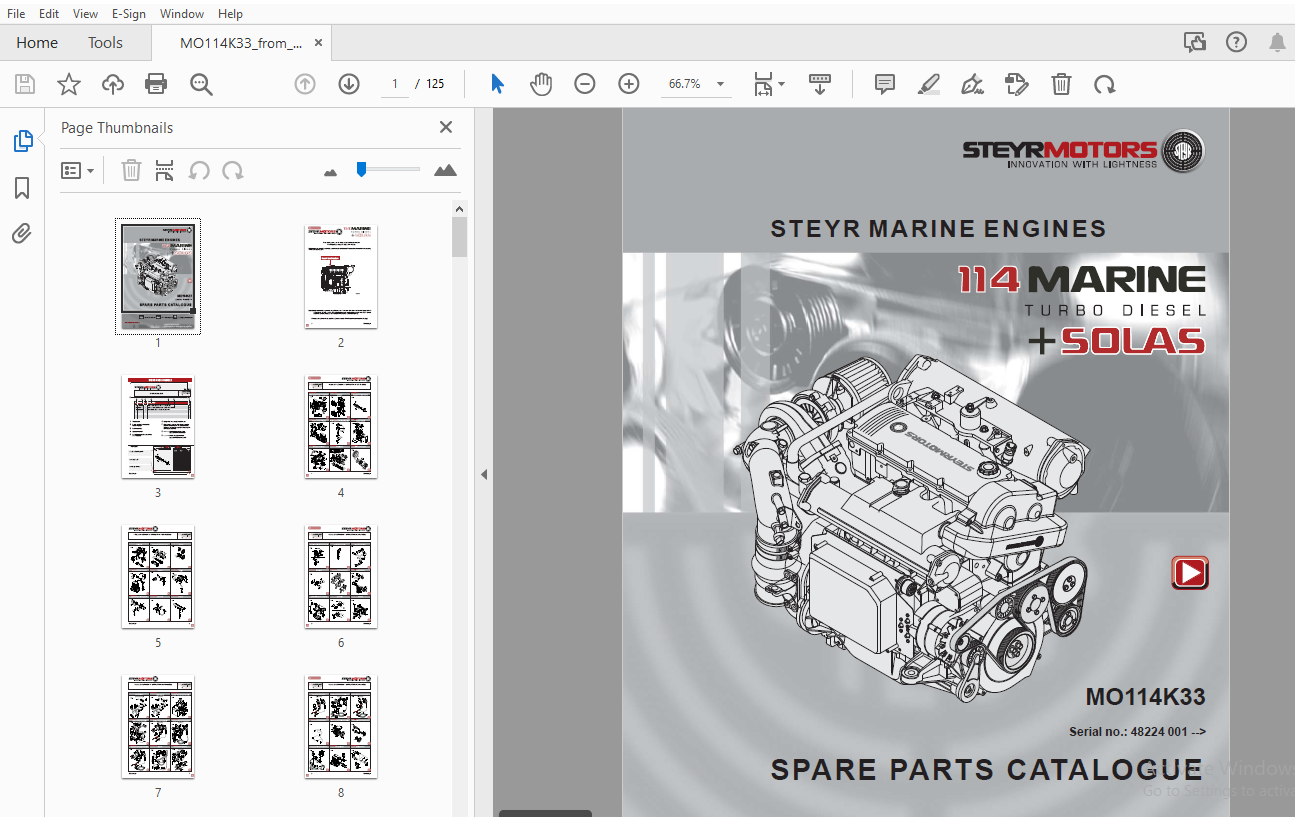This screenshot has width=1295, height=817.
Task: Click the stamp tool icon
Action: [1017, 84]
